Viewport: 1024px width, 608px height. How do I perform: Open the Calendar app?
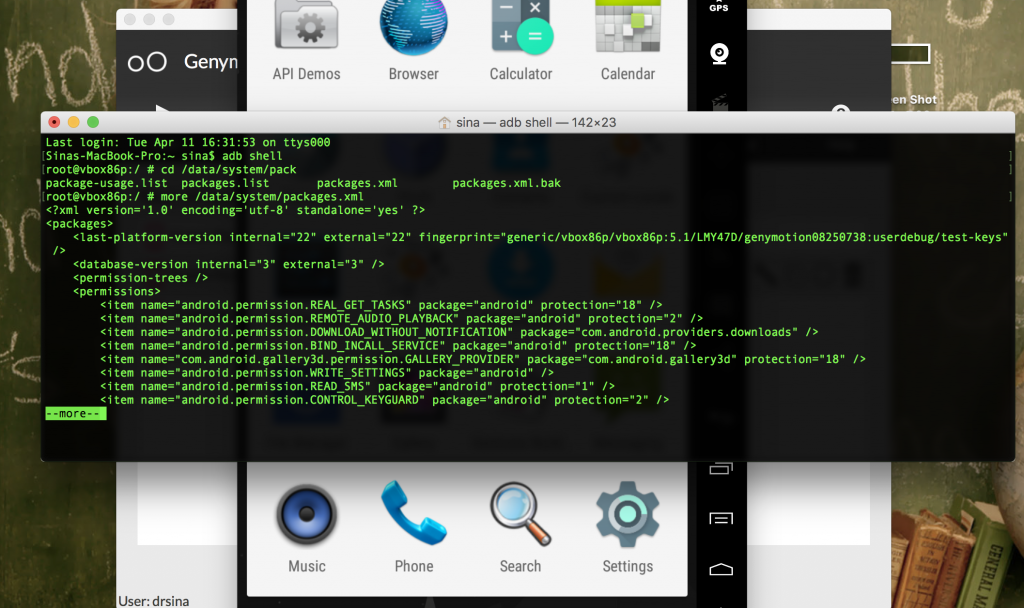click(628, 41)
